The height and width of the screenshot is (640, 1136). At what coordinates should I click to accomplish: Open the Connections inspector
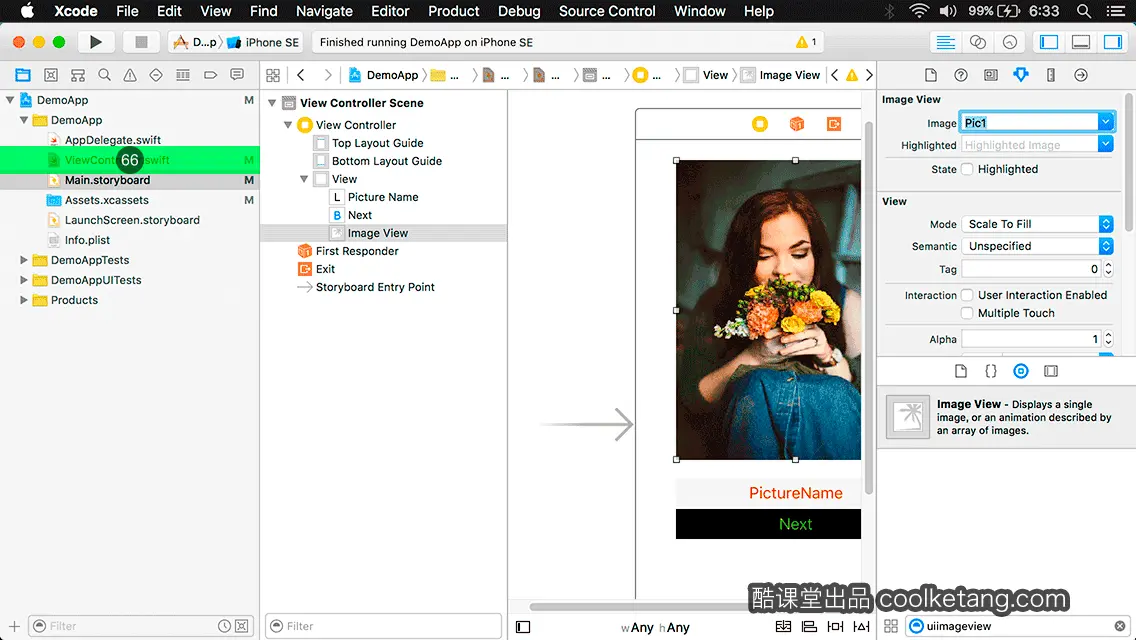coord(1081,75)
